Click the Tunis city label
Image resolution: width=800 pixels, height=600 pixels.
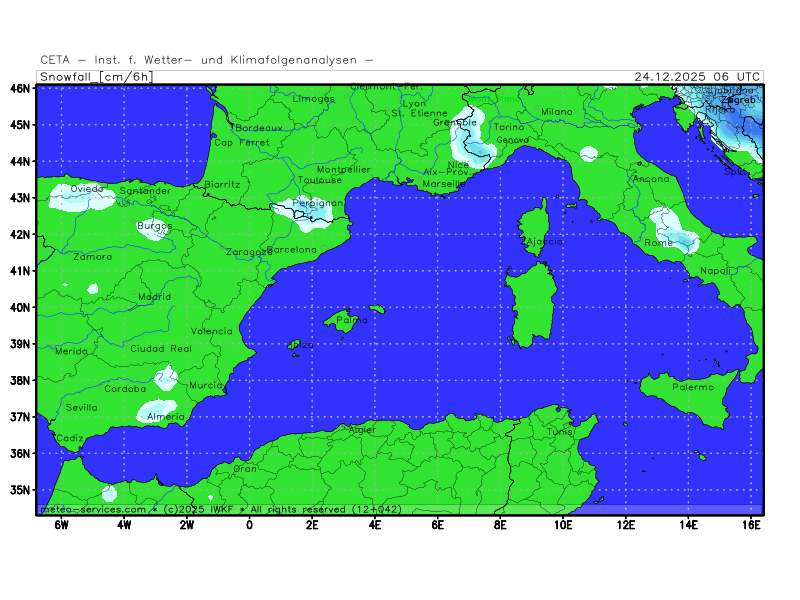[559, 431]
